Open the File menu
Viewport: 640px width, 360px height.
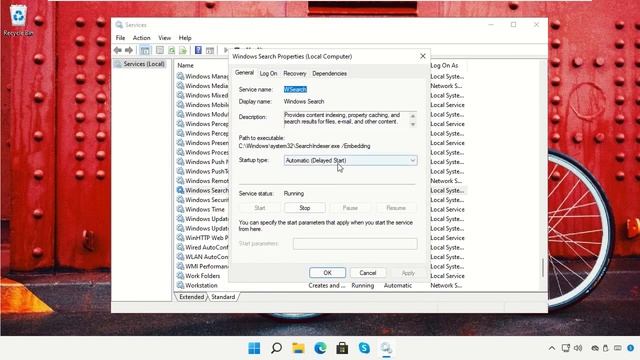120,38
